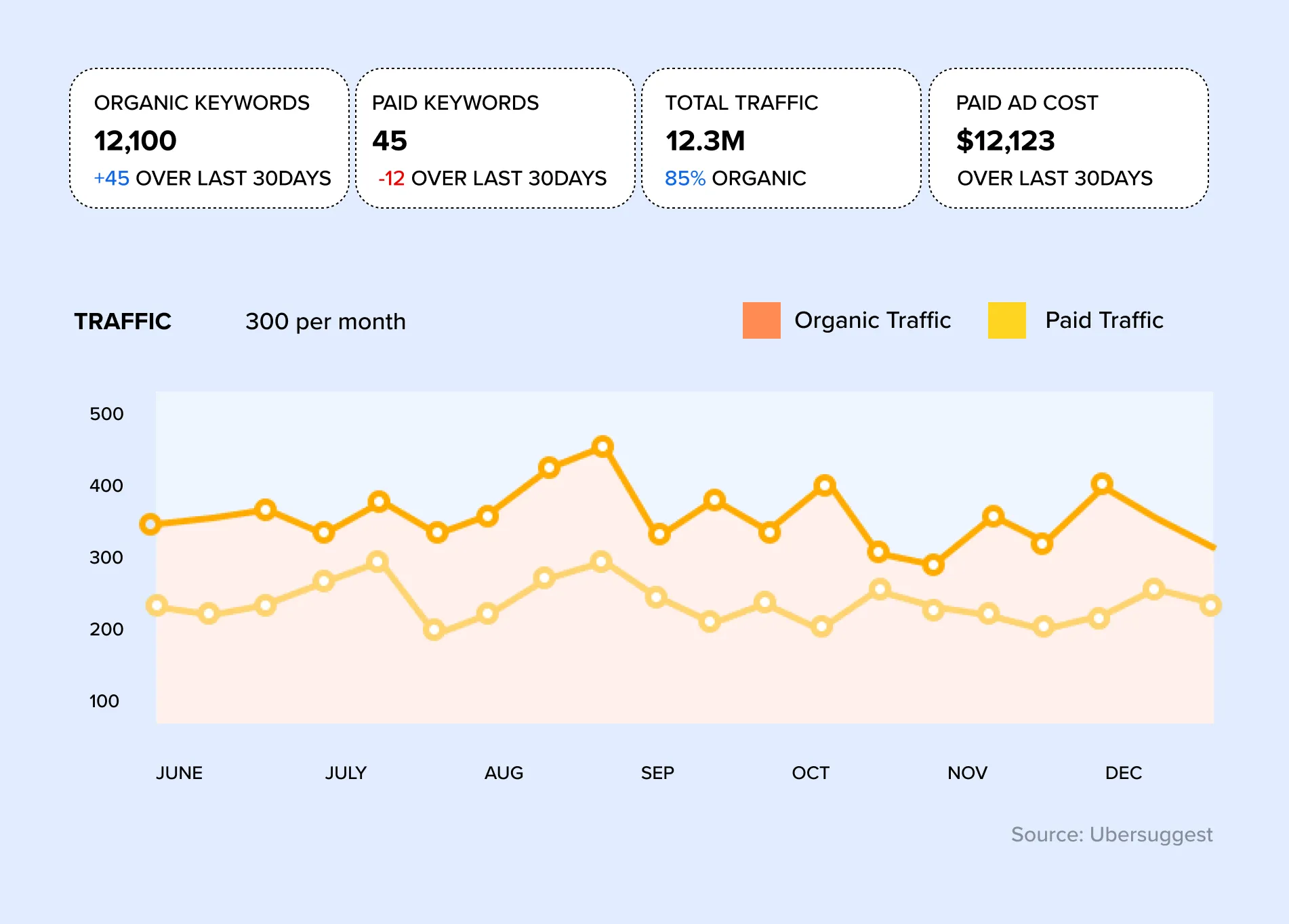Image resolution: width=1289 pixels, height=924 pixels.
Task: Select the organic traffic dip at NOV
Action: coord(933,564)
